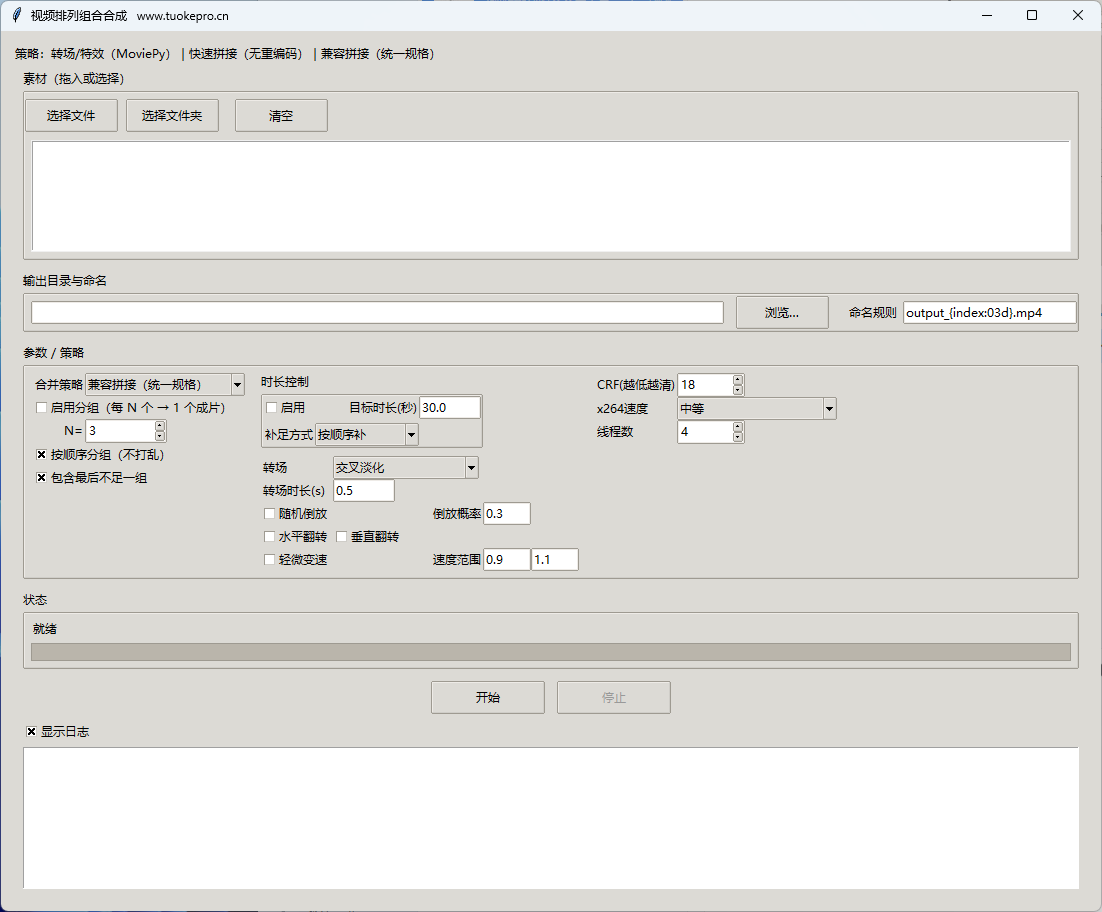Screen dimensions: 1102x912
Task: Expand the 转场 transition dropdown
Action: 471,468
